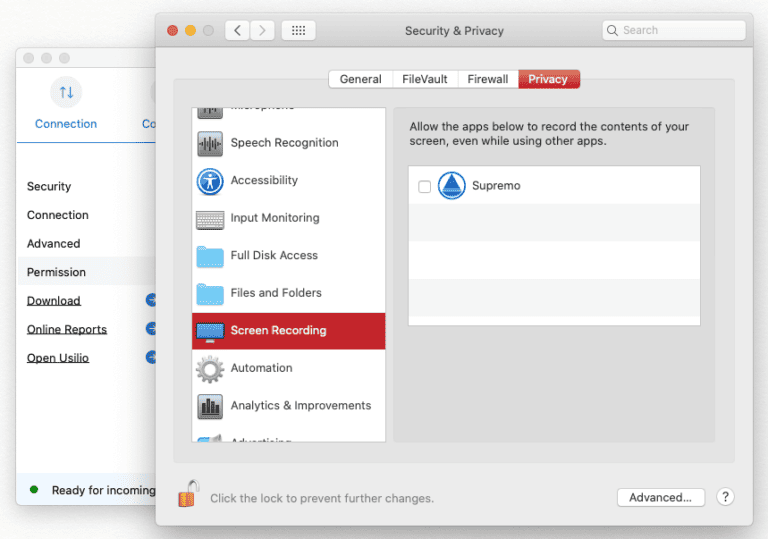This screenshot has height=539, width=768.
Task: Select Automation in privacy list
Action: coord(288,368)
